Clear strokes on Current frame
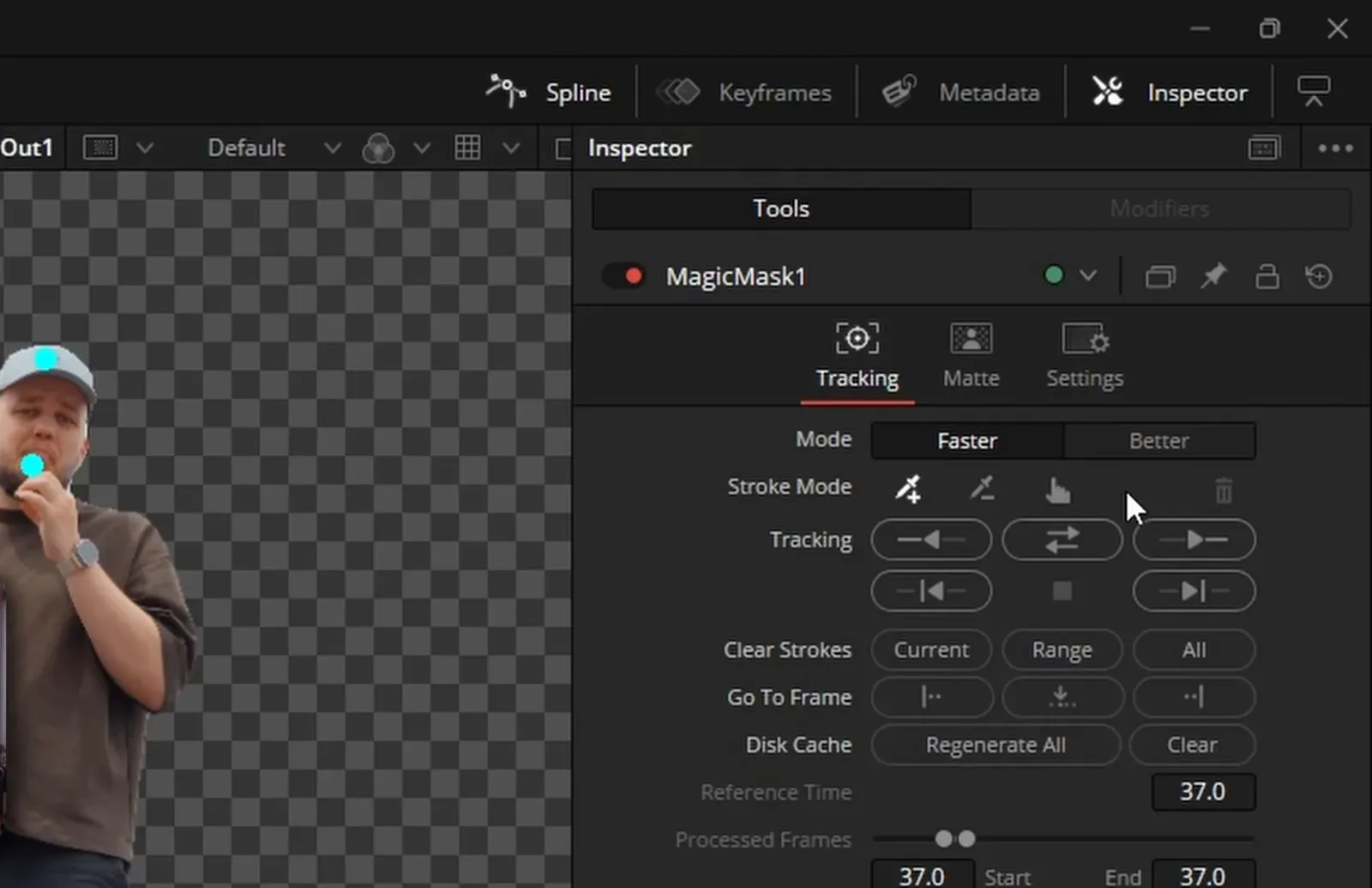Image resolution: width=1372 pixels, height=888 pixels. pos(931,649)
